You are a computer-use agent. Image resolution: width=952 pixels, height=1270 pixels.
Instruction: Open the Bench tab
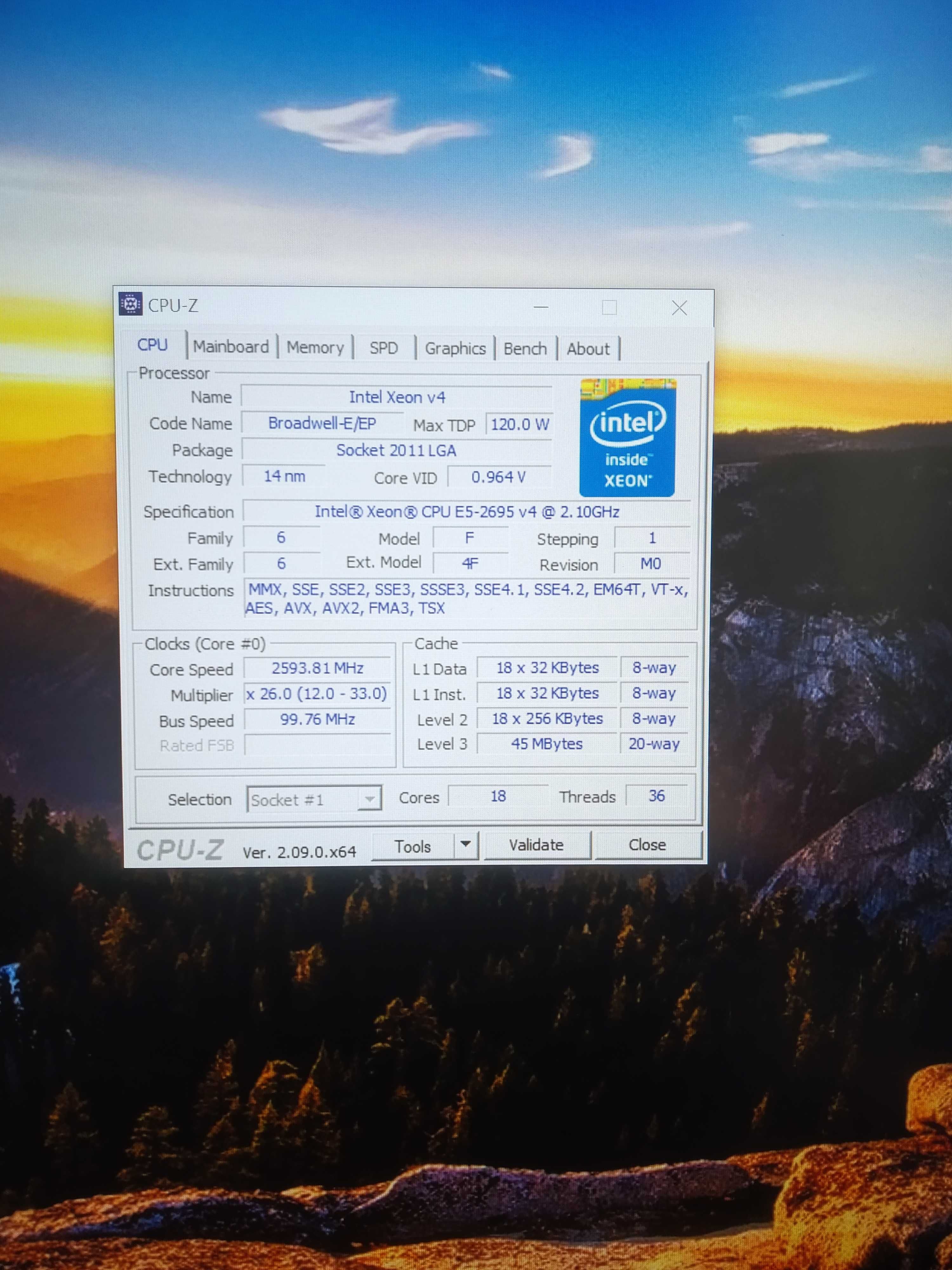pyautogui.click(x=525, y=349)
